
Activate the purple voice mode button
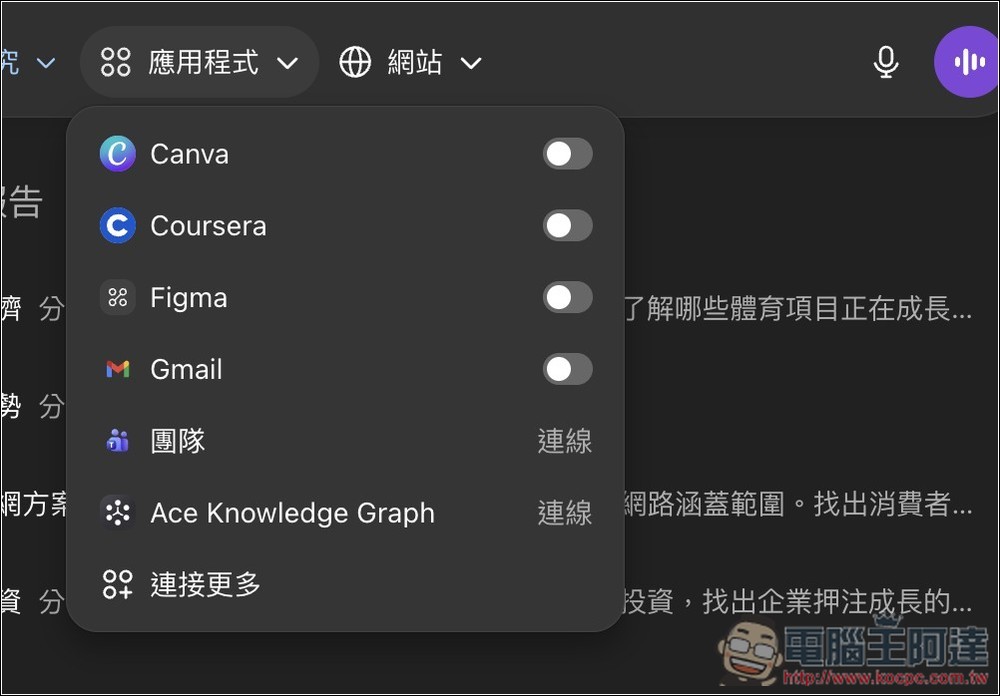coord(966,63)
